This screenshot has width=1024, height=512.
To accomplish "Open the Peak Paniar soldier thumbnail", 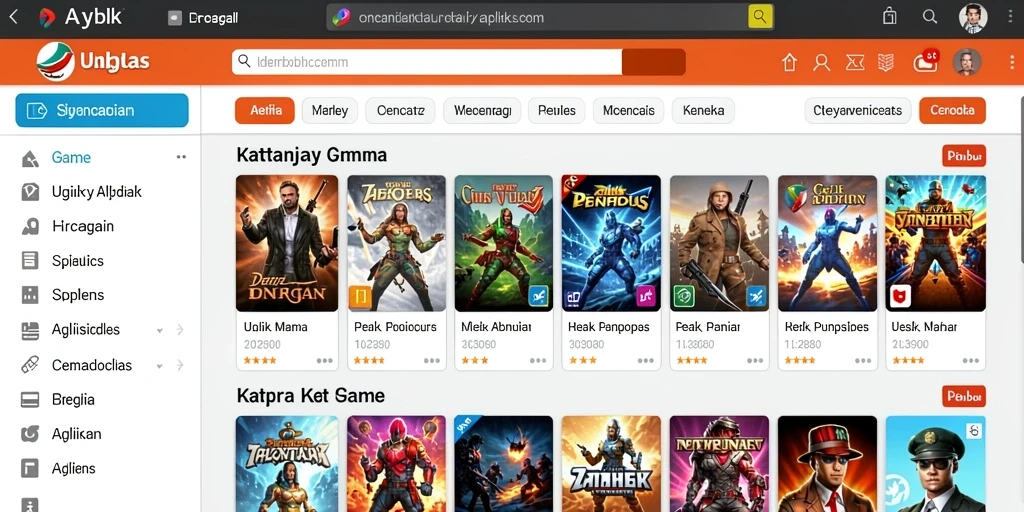I will pyautogui.click(x=719, y=243).
